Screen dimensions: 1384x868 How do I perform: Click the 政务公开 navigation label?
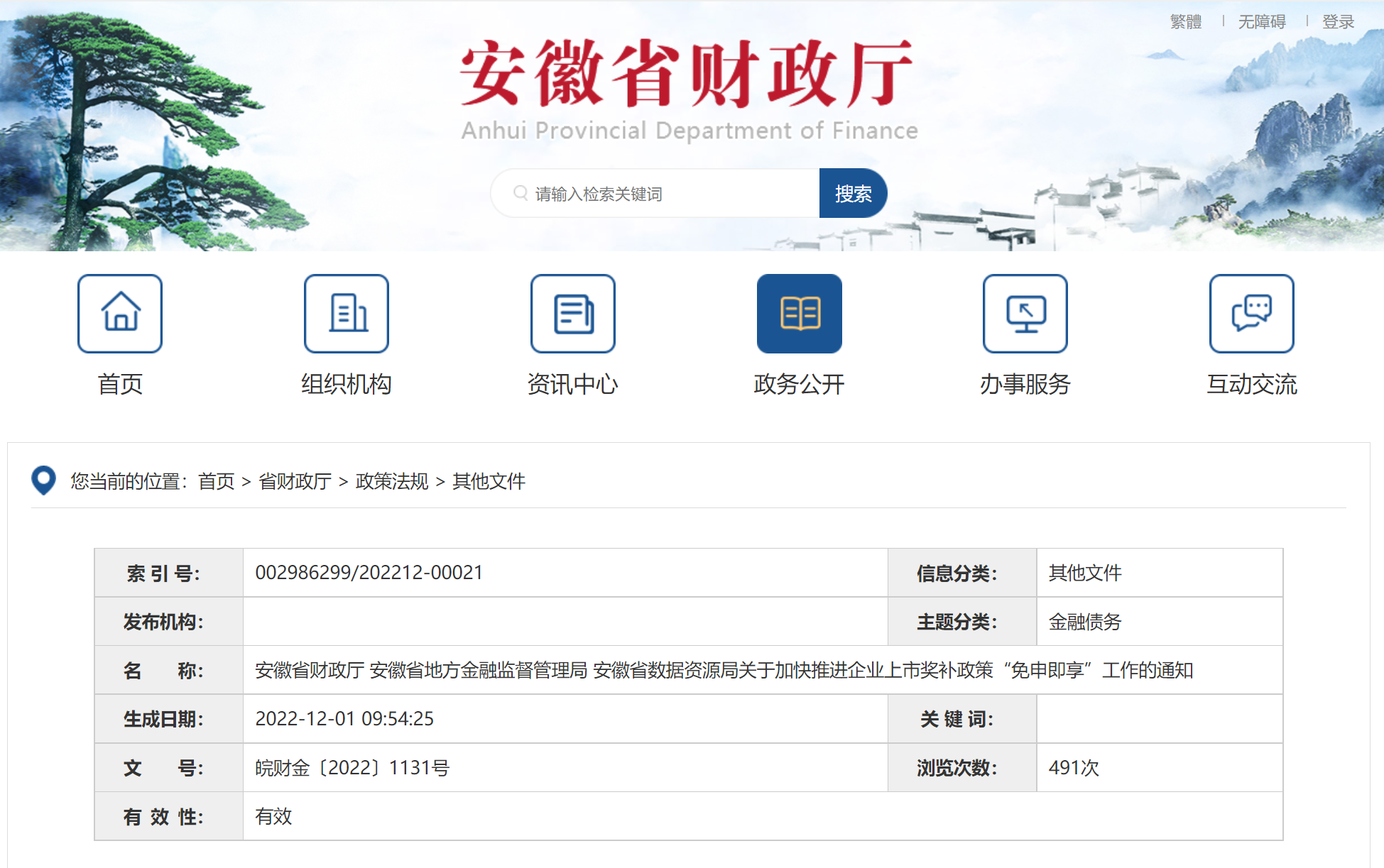point(800,384)
